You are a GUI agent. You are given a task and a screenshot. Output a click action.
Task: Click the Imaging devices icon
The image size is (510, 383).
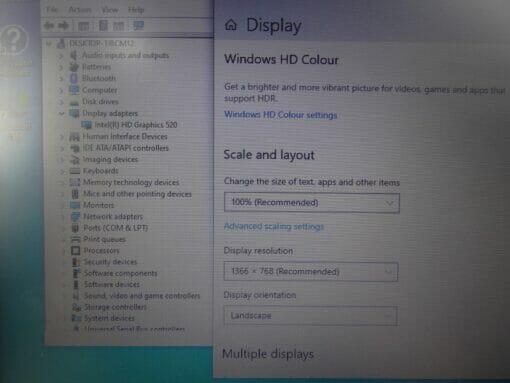(75, 159)
